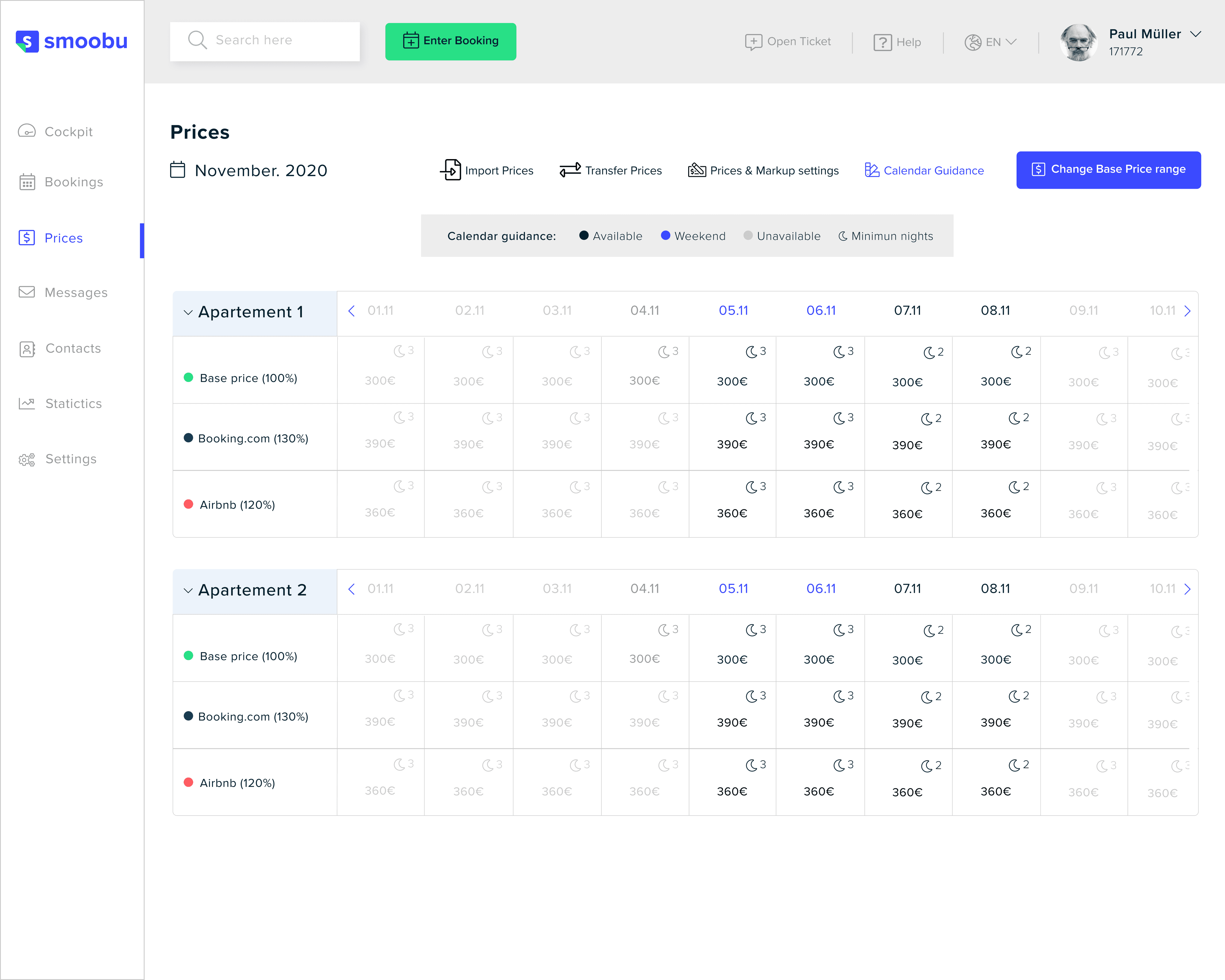The height and width of the screenshot is (980, 1225).
Task: Collapse the Apartement 2 section
Action: [188, 590]
